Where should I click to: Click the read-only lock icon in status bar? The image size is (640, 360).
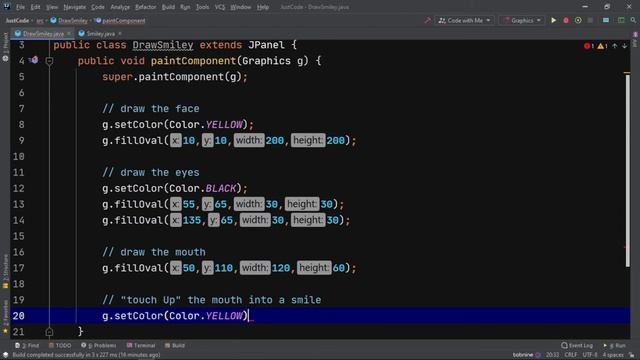(x=631, y=355)
